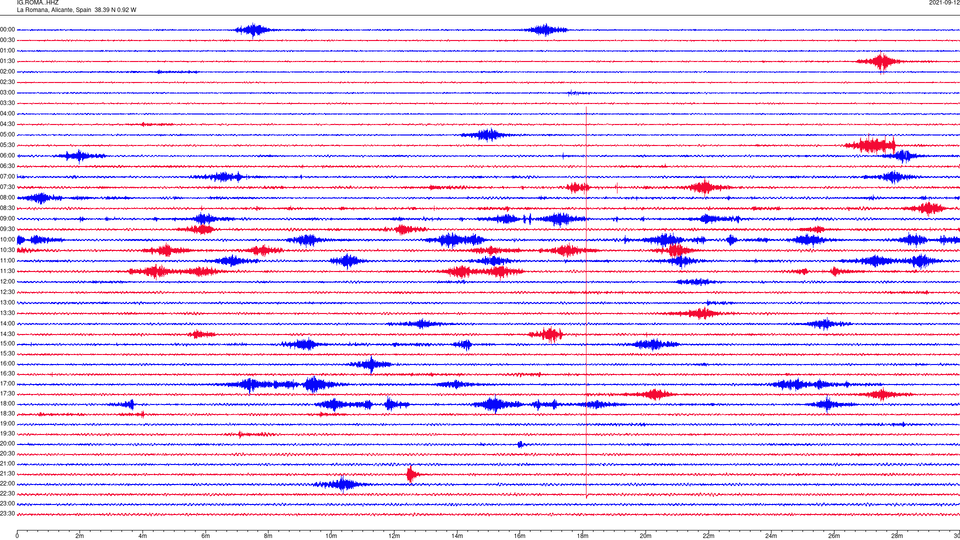Click the 00:30 trace time label

(x=7, y=40)
